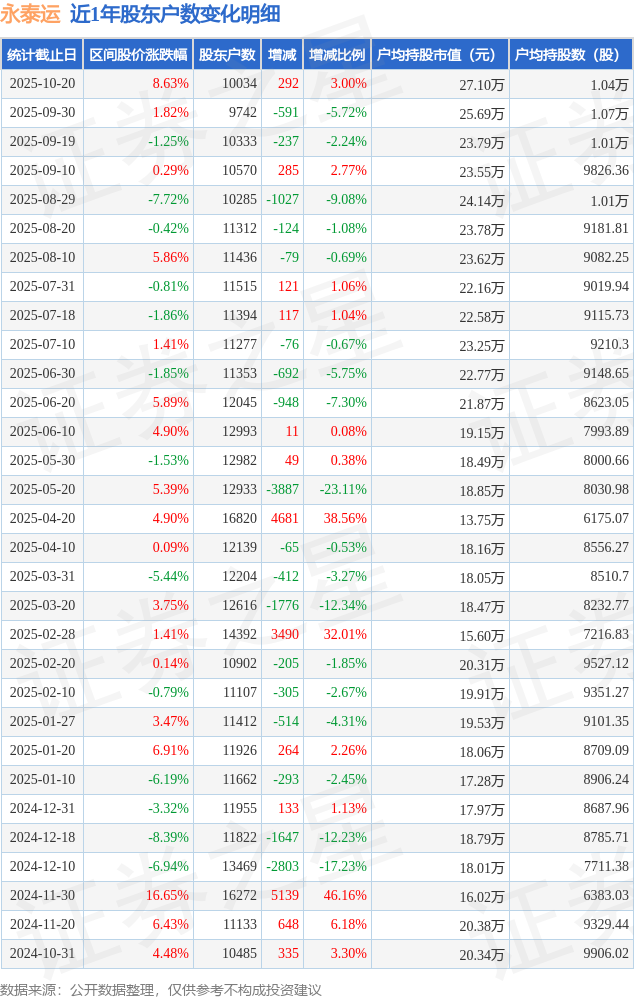Viewport: 634px width, 999px height.
Task: Select the 增减比例 column header
Action: point(337,55)
